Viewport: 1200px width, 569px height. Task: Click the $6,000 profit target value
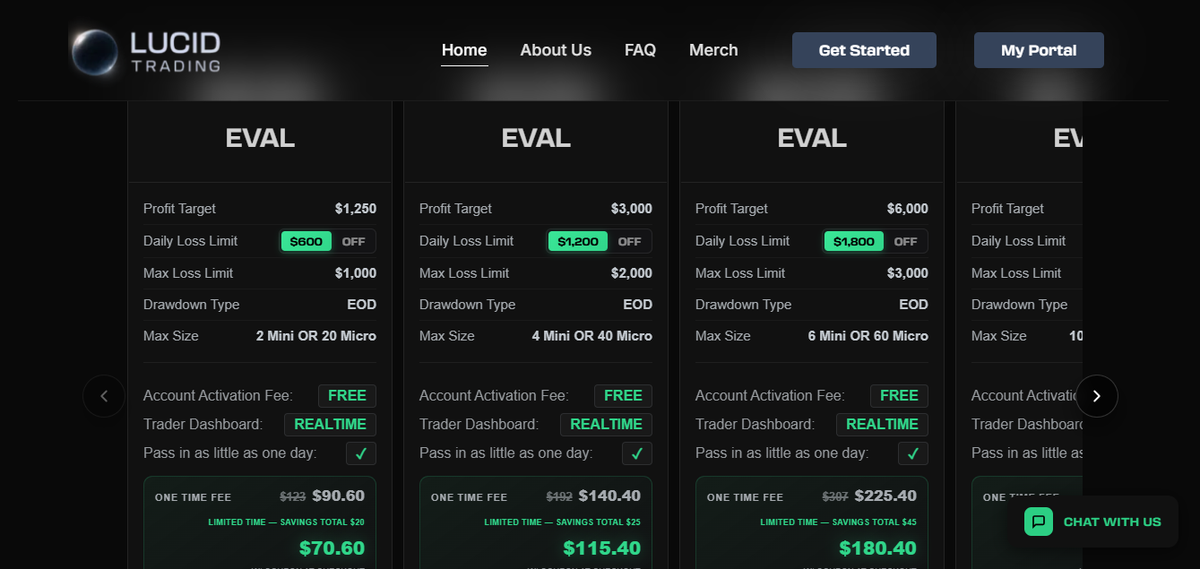point(908,209)
